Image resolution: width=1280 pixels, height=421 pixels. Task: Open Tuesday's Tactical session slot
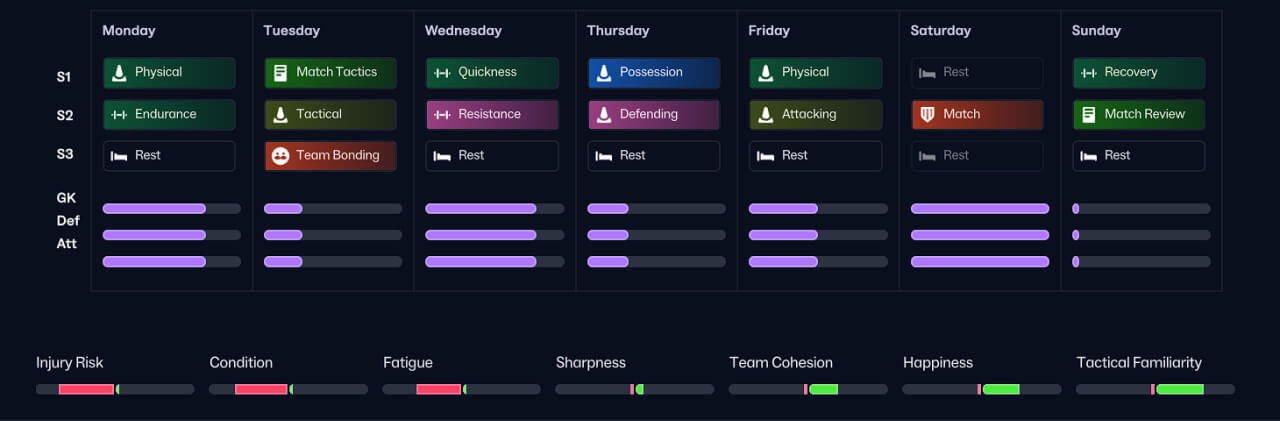330,114
